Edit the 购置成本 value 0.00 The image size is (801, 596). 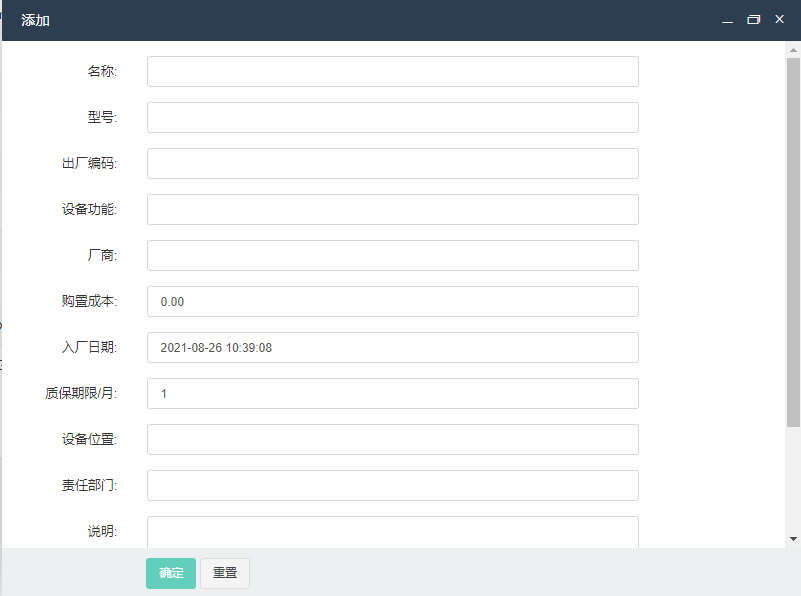[392, 301]
